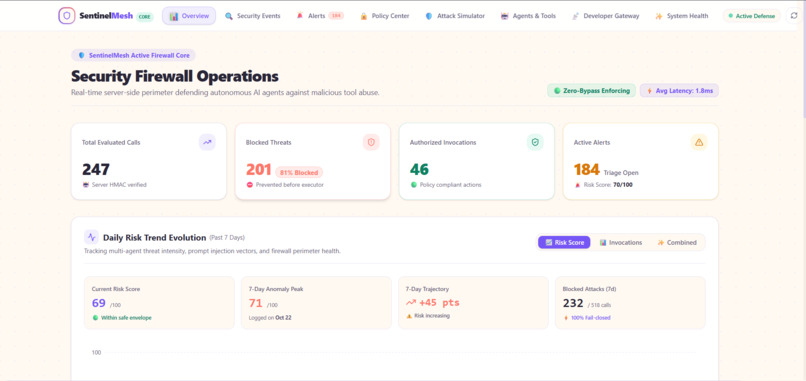This screenshot has width=806, height=381.
Task: Click the Risk increasing warning icon
Action: point(409,316)
